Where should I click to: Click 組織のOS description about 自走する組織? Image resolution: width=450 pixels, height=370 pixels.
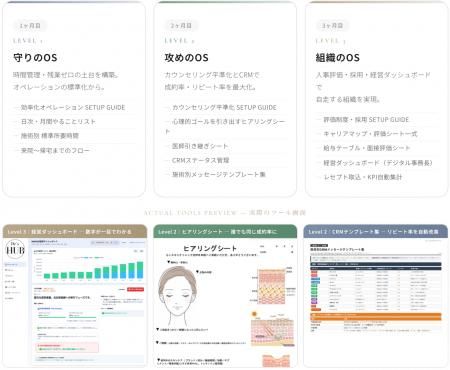(373, 87)
